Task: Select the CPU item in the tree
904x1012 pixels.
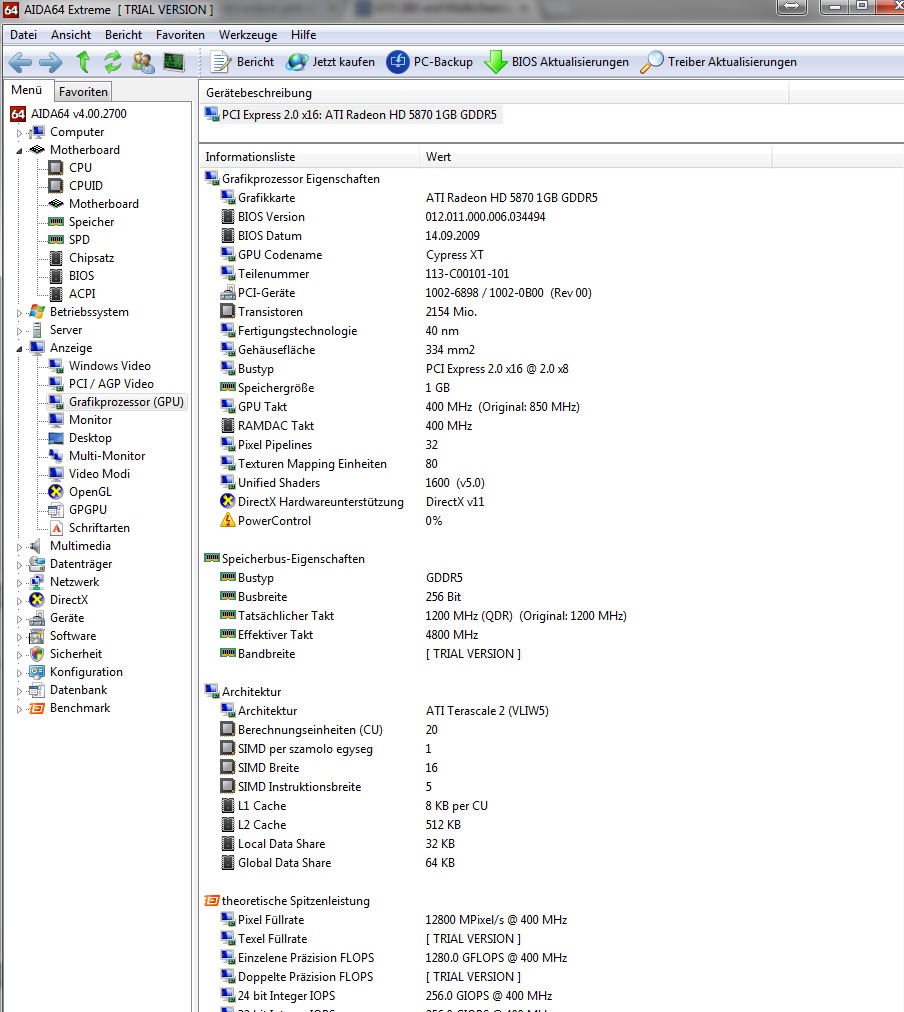Action: (x=80, y=168)
